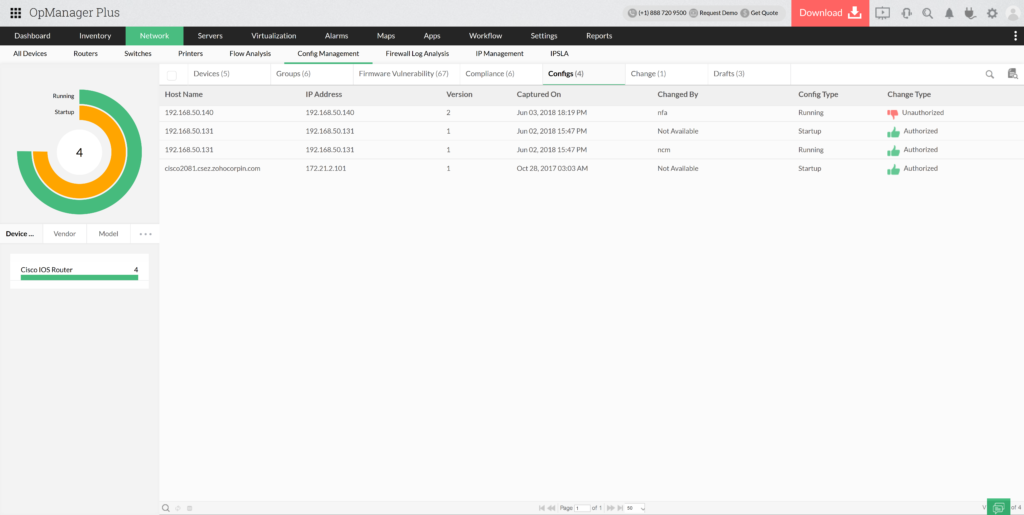Open the green chat support widget

pos(998,507)
